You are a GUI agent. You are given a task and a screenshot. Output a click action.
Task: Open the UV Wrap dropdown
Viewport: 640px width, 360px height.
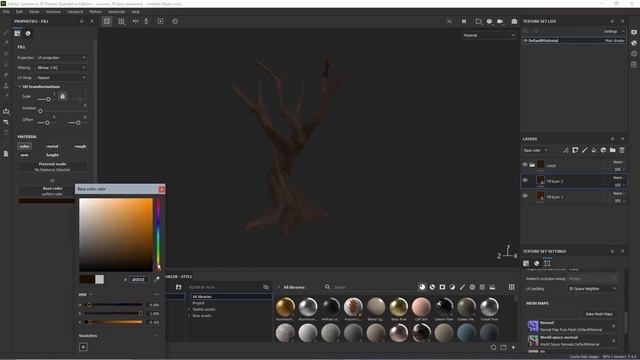tap(61, 78)
